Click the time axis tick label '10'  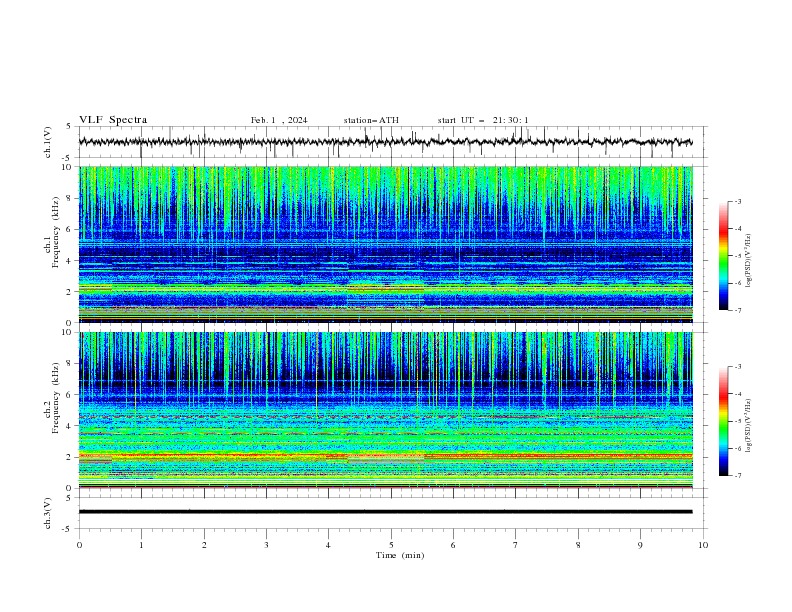point(703,545)
